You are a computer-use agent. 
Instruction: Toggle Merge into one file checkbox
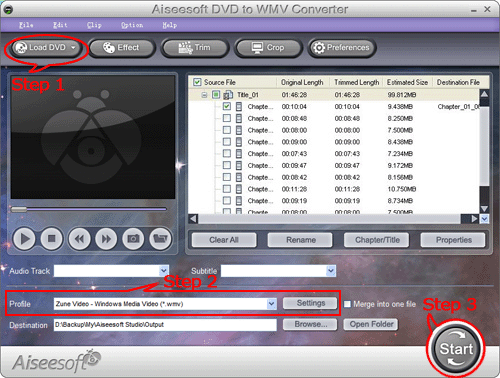(x=347, y=304)
